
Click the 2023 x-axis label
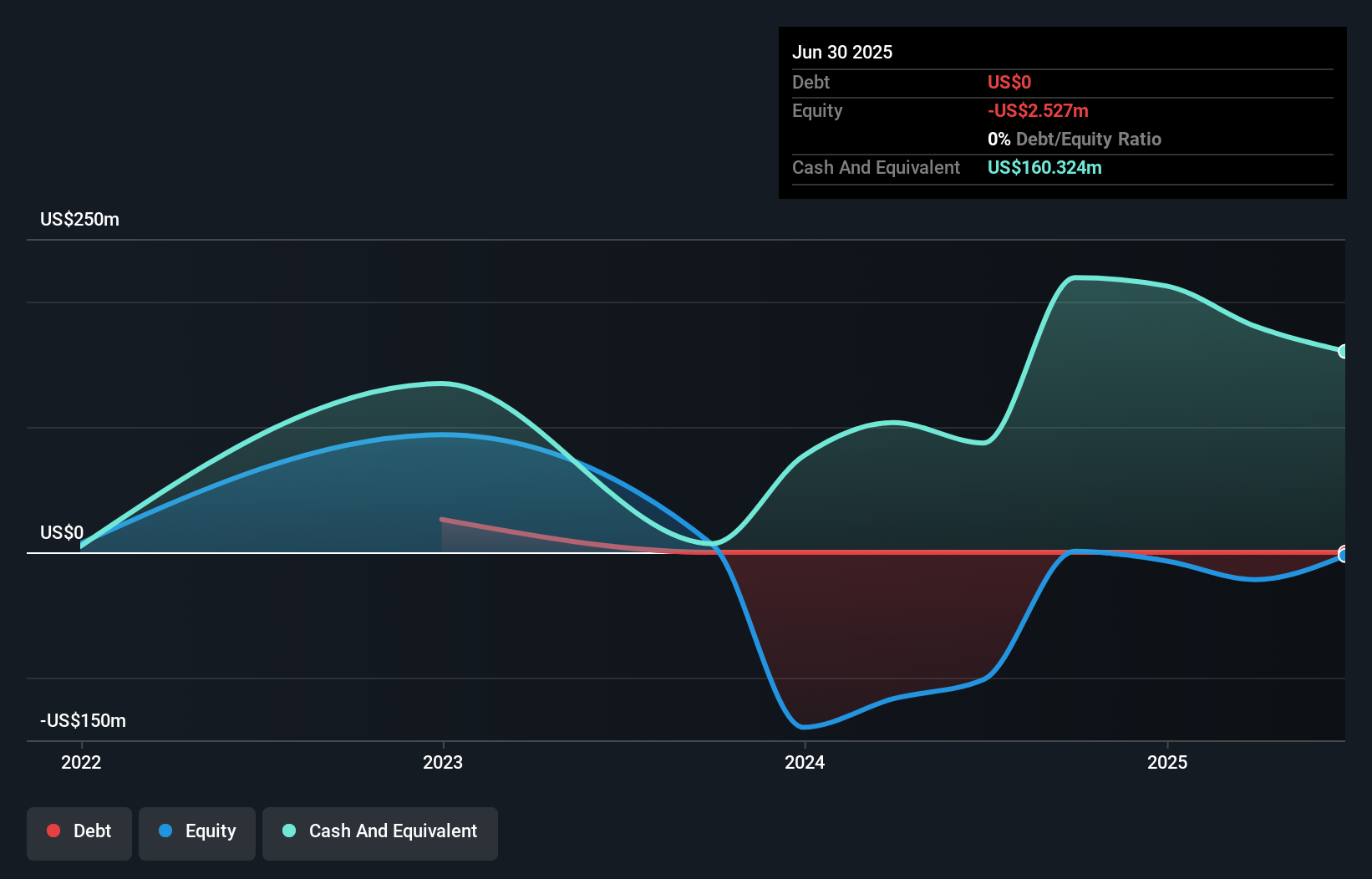443,762
